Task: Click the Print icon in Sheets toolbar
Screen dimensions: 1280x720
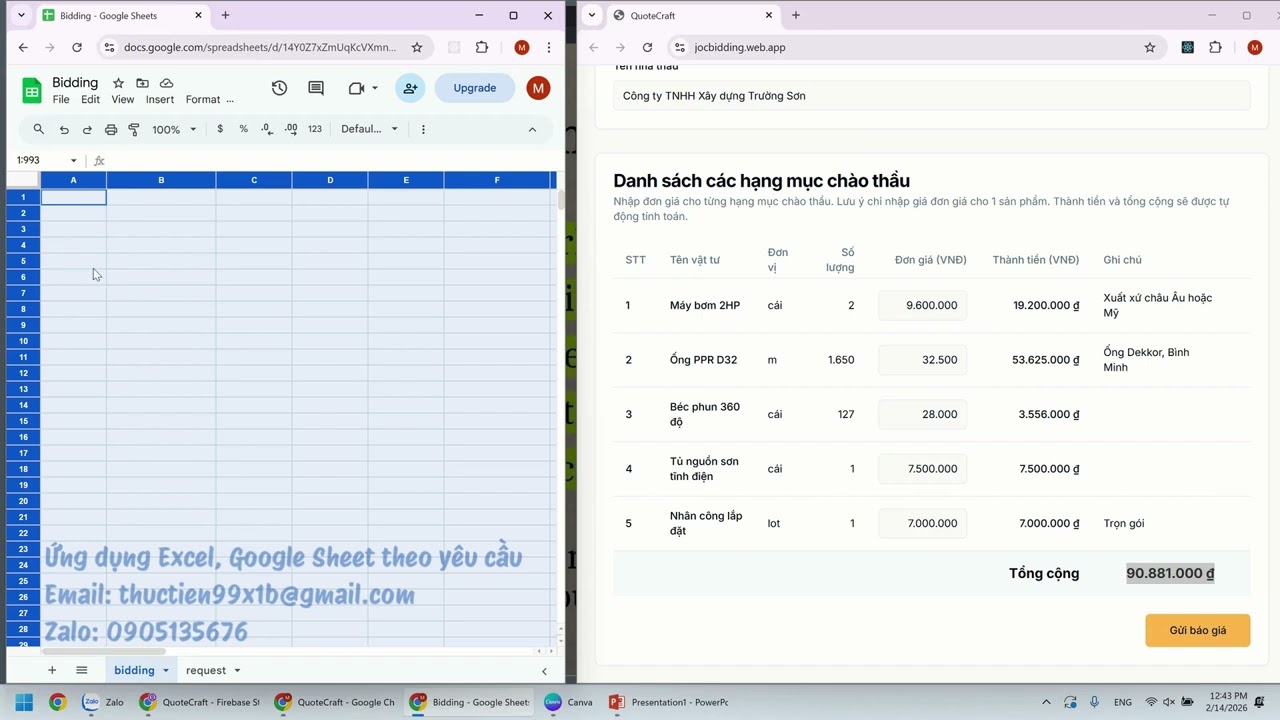Action: pyautogui.click(x=111, y=129)
